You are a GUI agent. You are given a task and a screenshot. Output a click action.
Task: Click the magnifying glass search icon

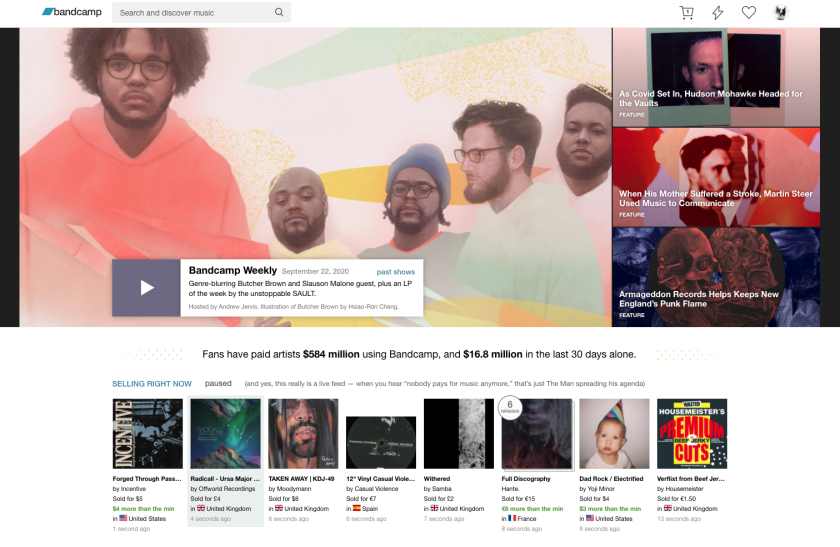click(x=279, y=12)
